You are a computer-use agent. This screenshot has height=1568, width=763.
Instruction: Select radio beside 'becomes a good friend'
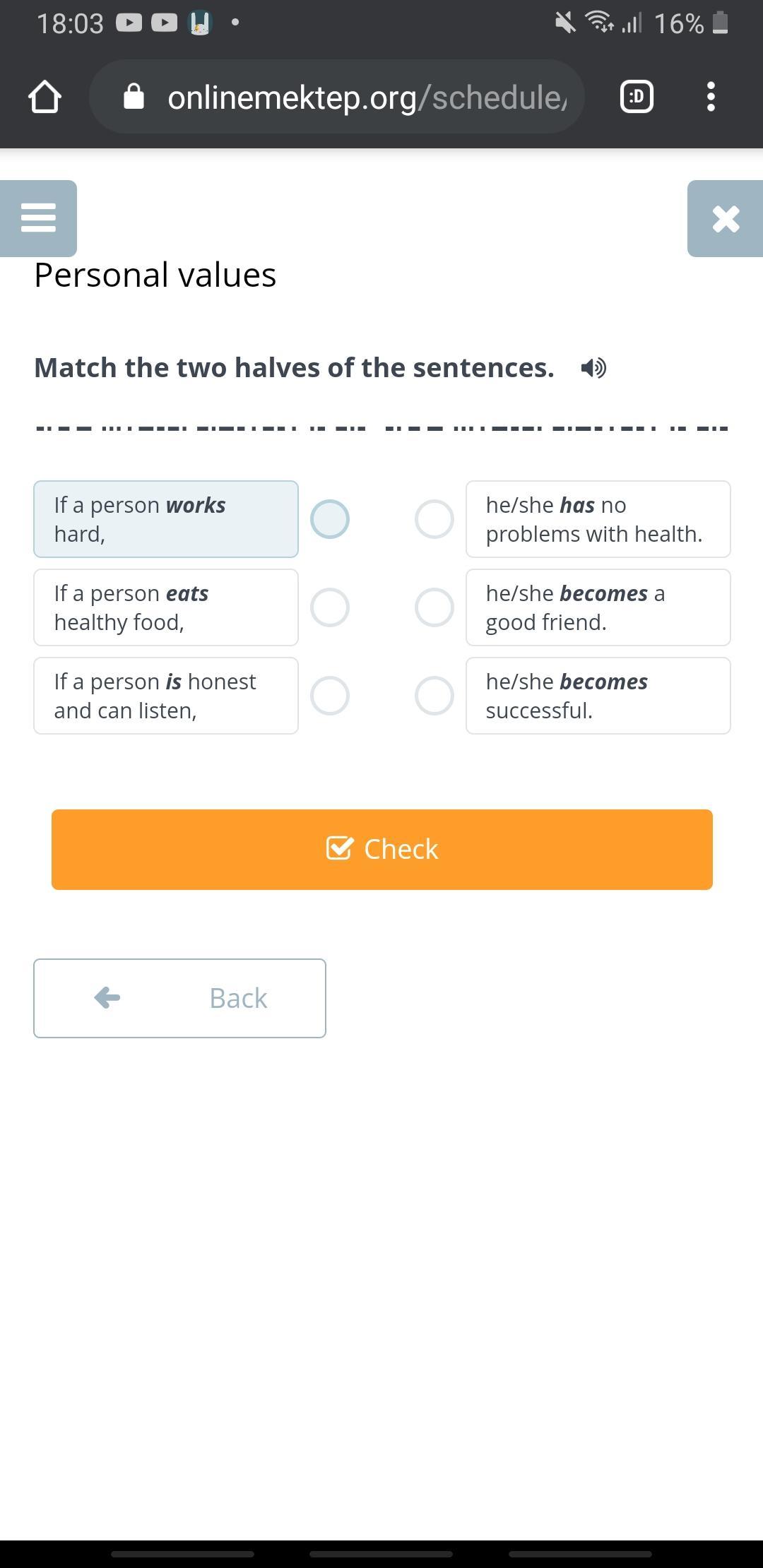pos(434,607)
